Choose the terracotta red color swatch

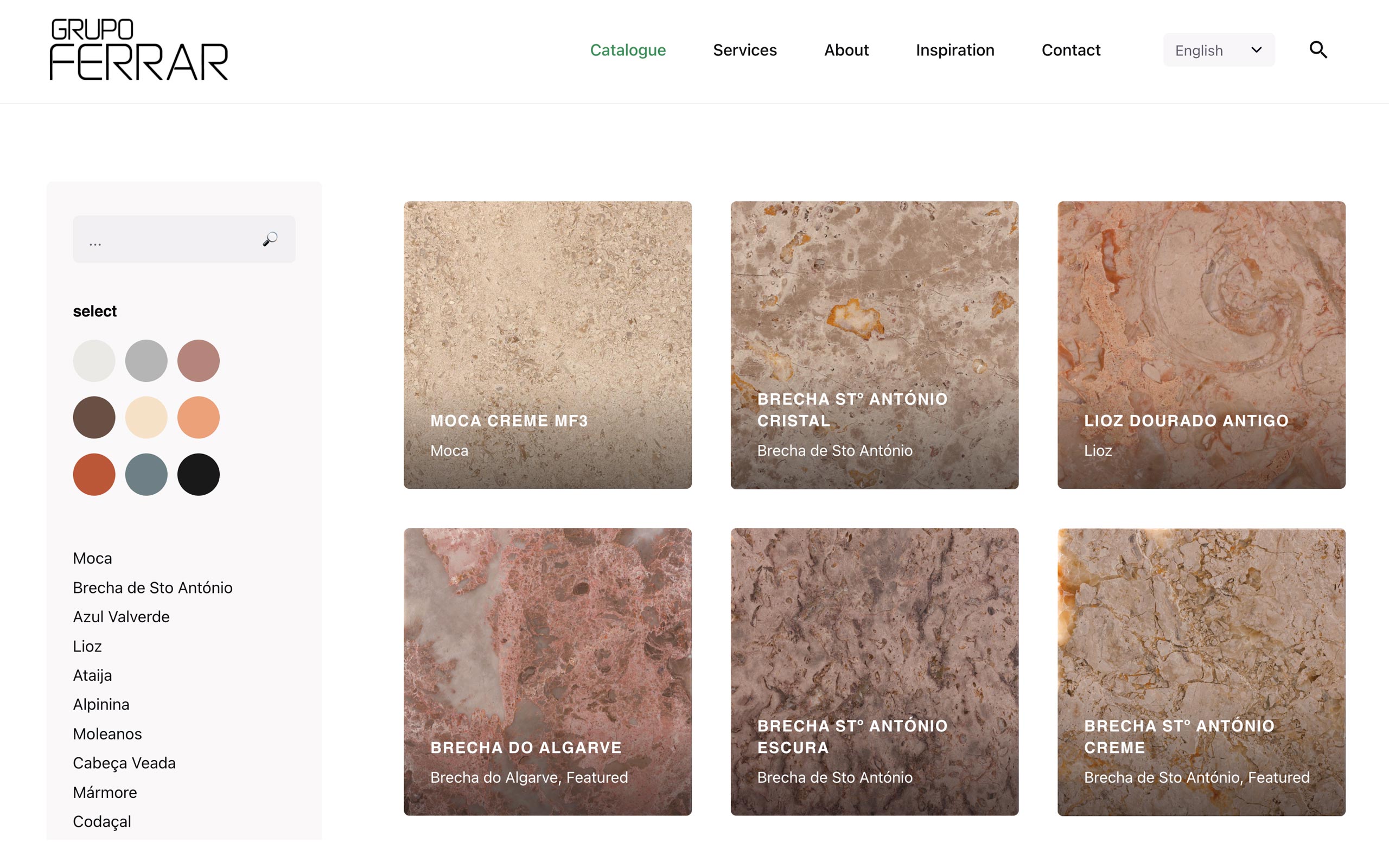coord(94,474)
